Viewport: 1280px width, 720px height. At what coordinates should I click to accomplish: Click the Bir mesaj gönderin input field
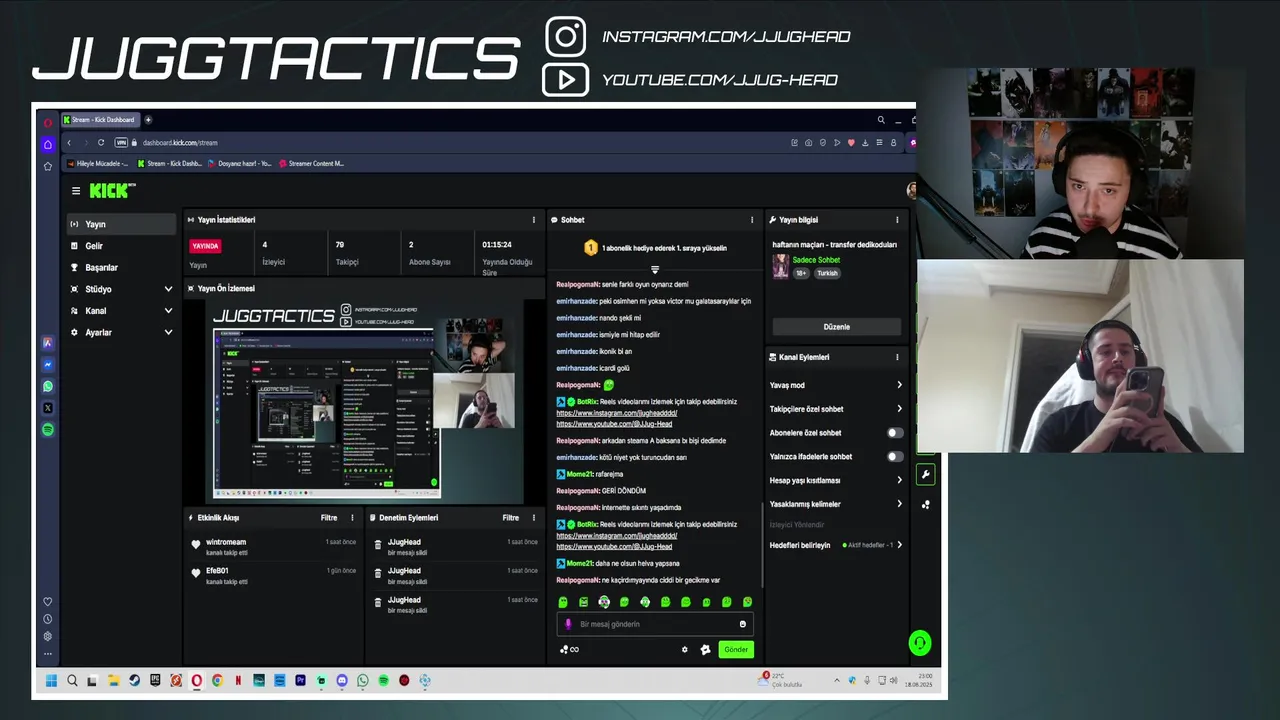[x=655, y=624]
